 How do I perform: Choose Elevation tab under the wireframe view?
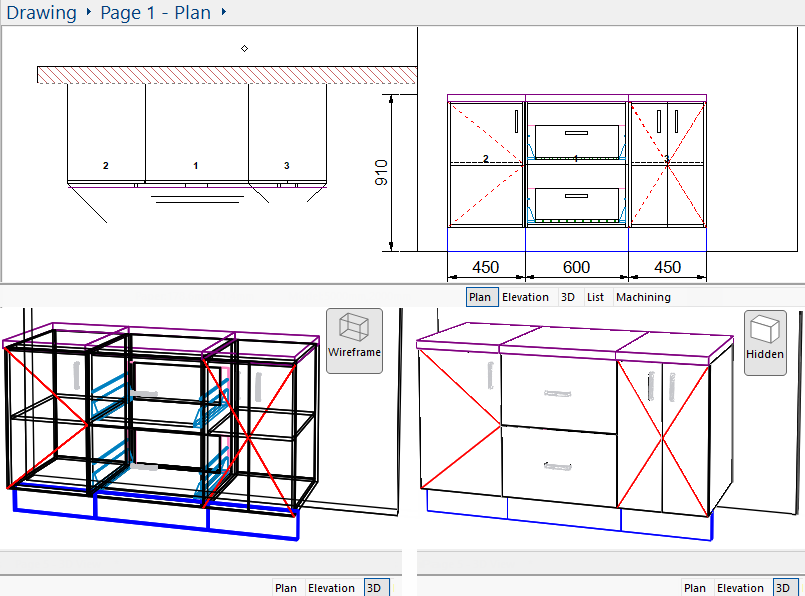pyautogui.click(x=331, y=588)
